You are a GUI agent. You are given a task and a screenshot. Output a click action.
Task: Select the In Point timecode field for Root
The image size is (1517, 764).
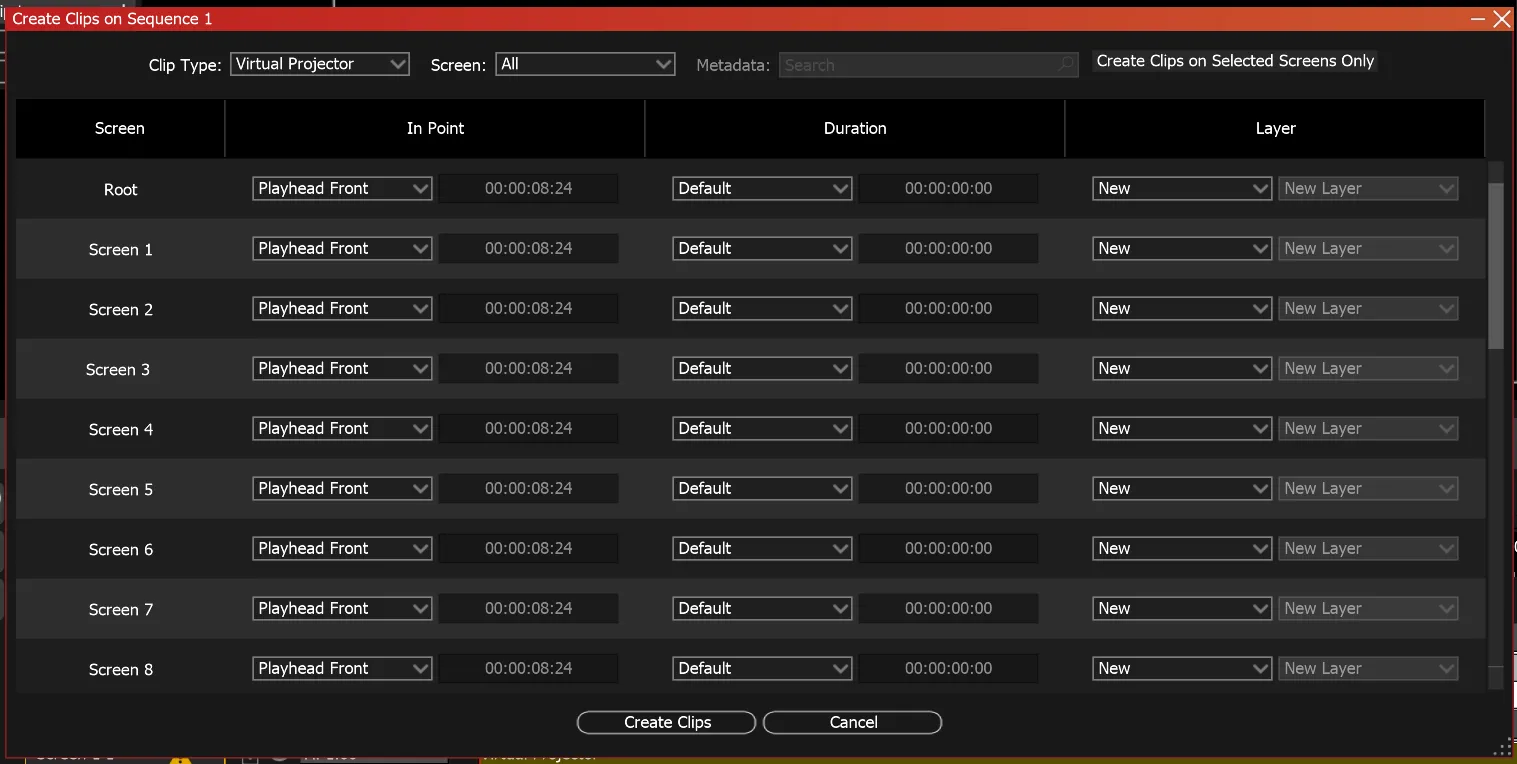pos(528,188)
